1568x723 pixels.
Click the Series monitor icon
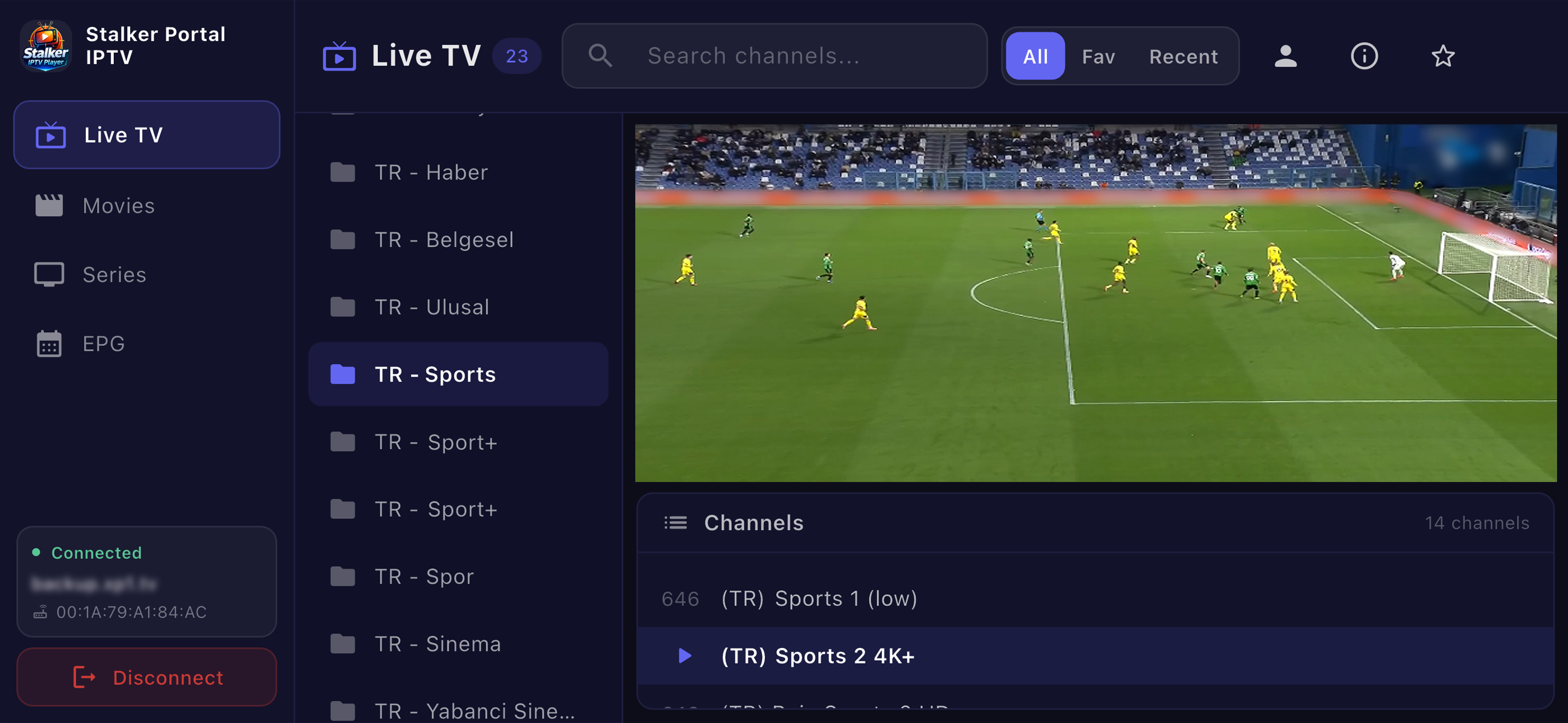(49, 275)
